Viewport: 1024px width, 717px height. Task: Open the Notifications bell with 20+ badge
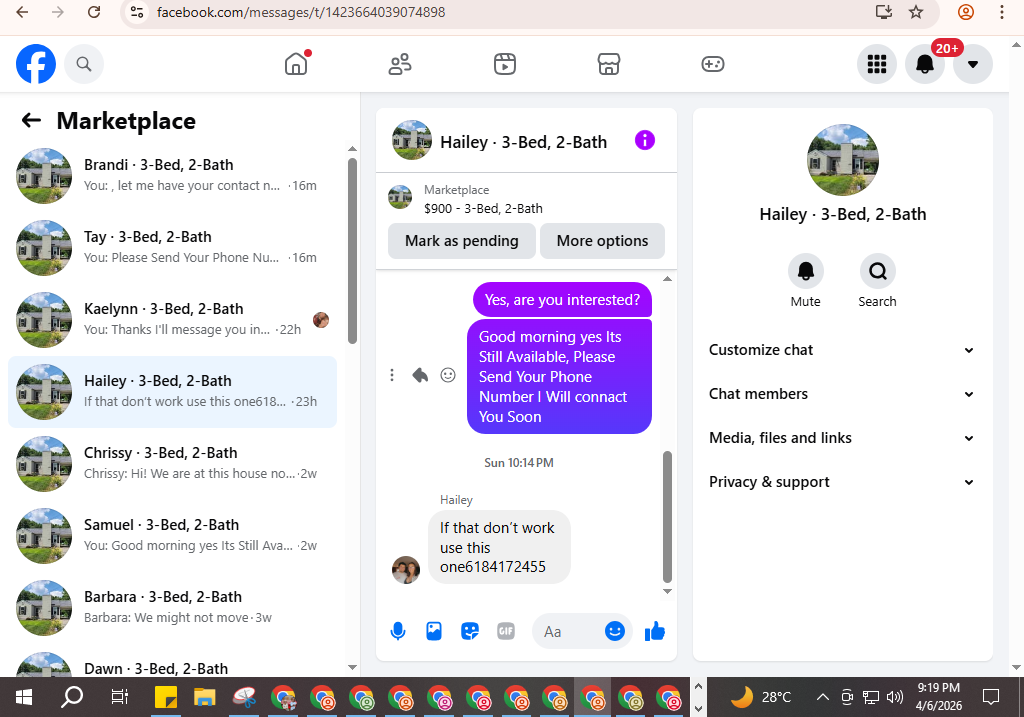click(925, 64)
